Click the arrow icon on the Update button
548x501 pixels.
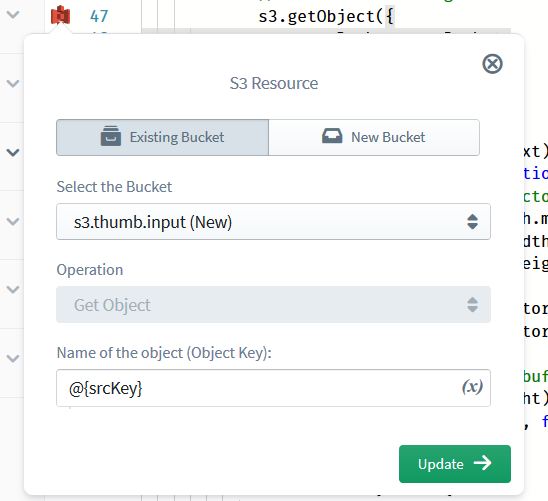(x=483, y=463)
